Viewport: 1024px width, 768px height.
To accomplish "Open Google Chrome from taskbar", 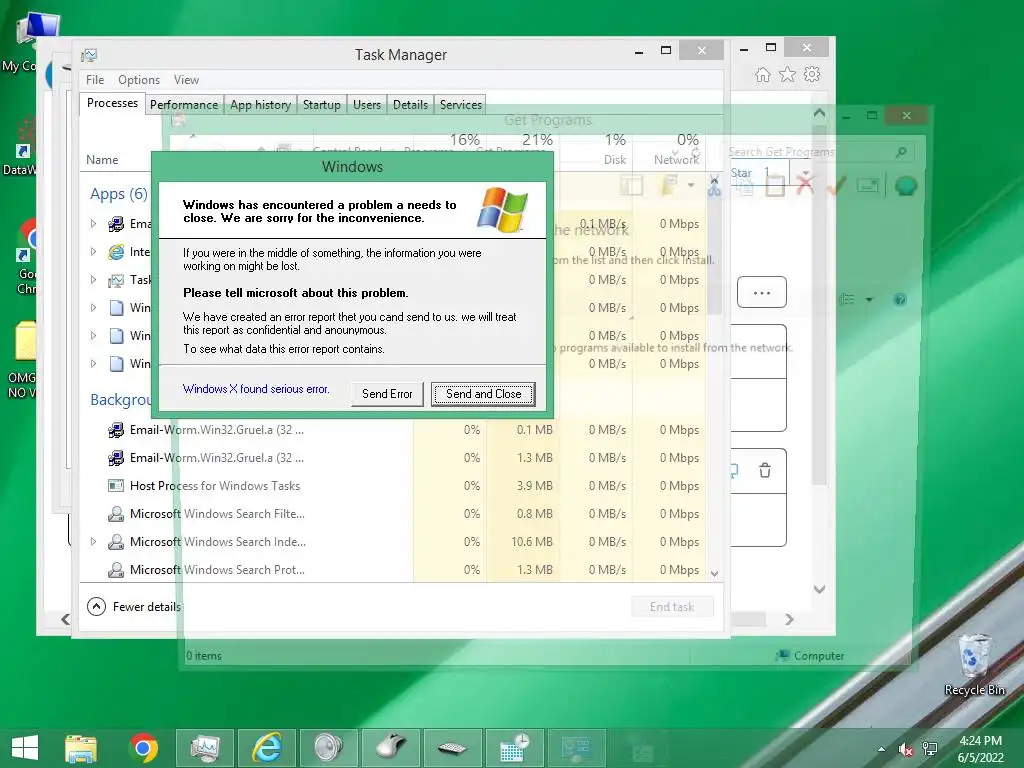I will click(144, 748).
